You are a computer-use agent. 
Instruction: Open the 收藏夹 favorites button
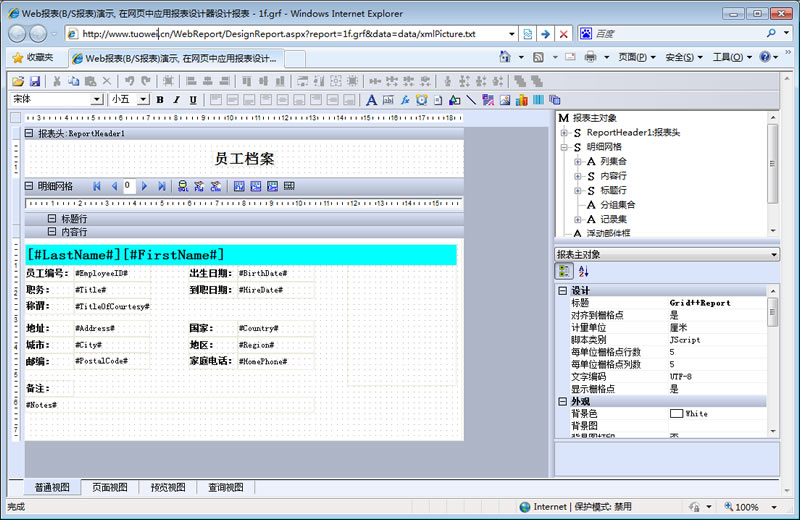pos(32,58)
